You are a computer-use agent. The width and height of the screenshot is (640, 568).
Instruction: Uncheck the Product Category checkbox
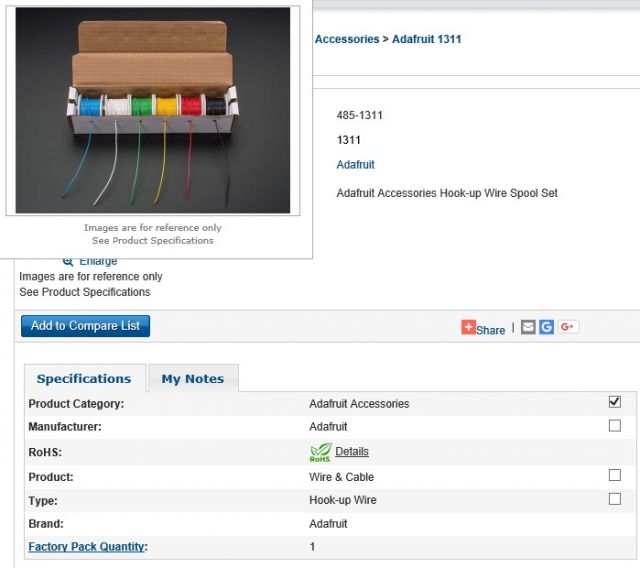[x=614, y=402]
